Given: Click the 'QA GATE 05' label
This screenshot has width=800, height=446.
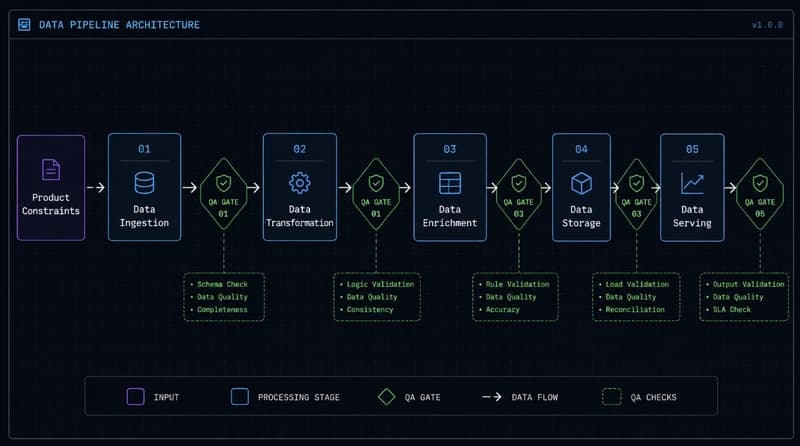Looking at the screenshot, I should coord(760,208).
